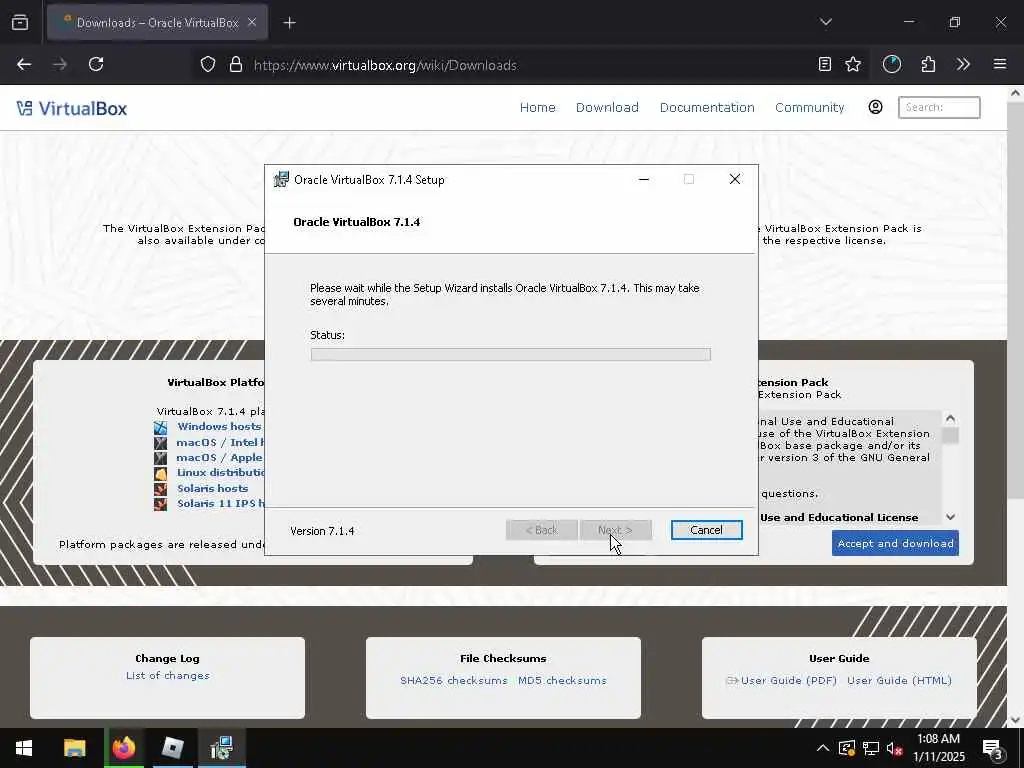Select the VirtualBox installer taskbar icon
Screen dimensions: 1024x768
(221, 748)
